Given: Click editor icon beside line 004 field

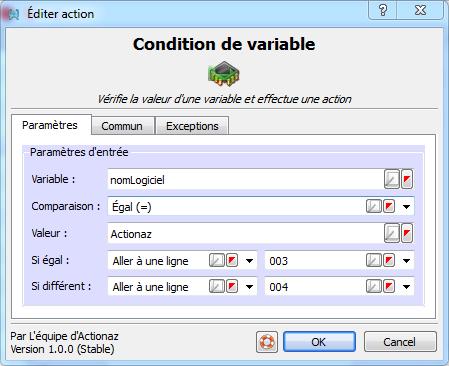Looking at the screenshot, I should [x=374, y=286].
